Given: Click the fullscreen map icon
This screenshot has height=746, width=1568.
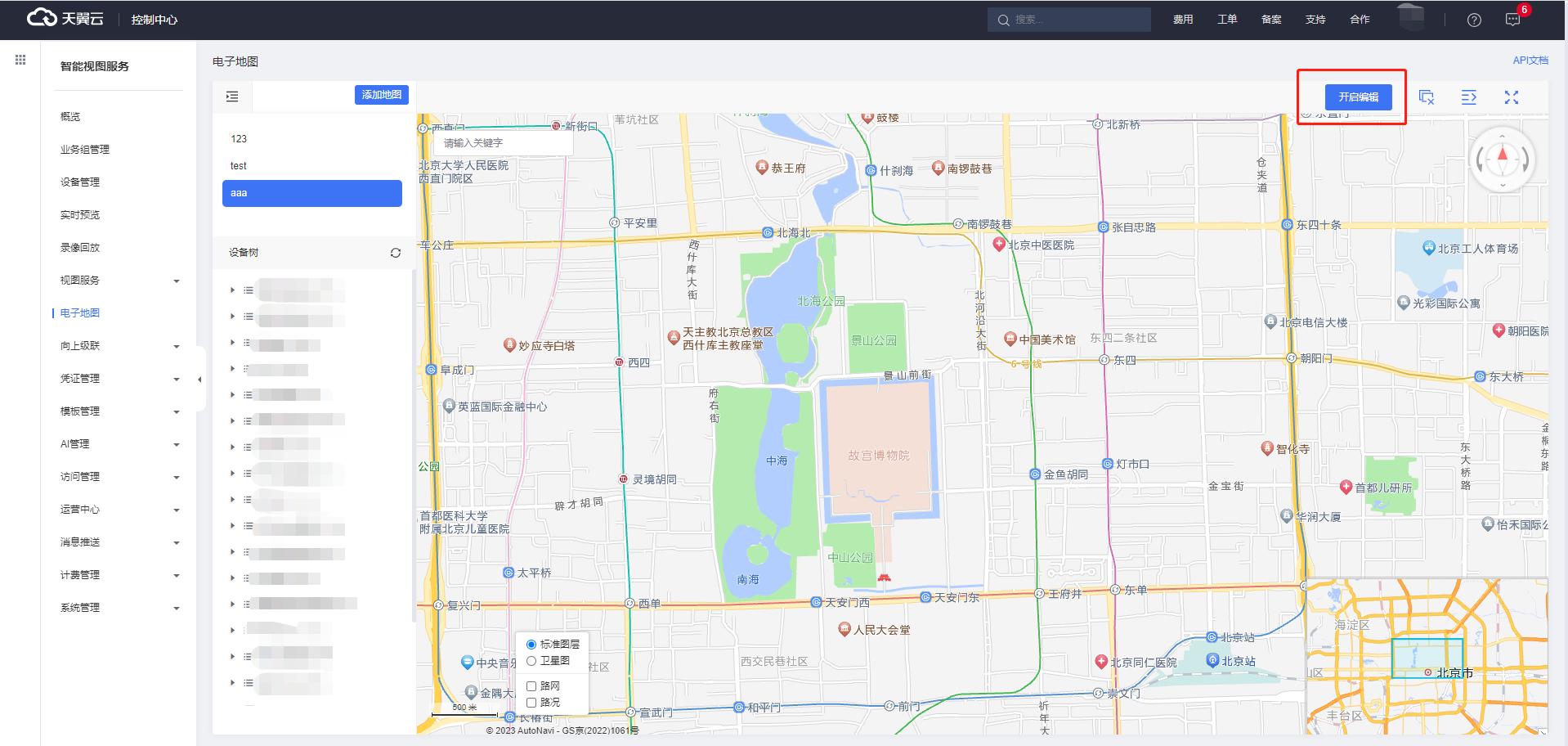Looking at the screenshot, I should [x=1511, y=97].
